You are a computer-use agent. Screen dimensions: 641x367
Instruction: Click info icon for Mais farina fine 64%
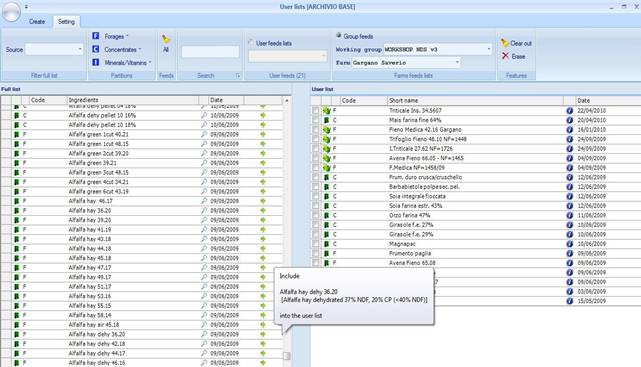569,120
